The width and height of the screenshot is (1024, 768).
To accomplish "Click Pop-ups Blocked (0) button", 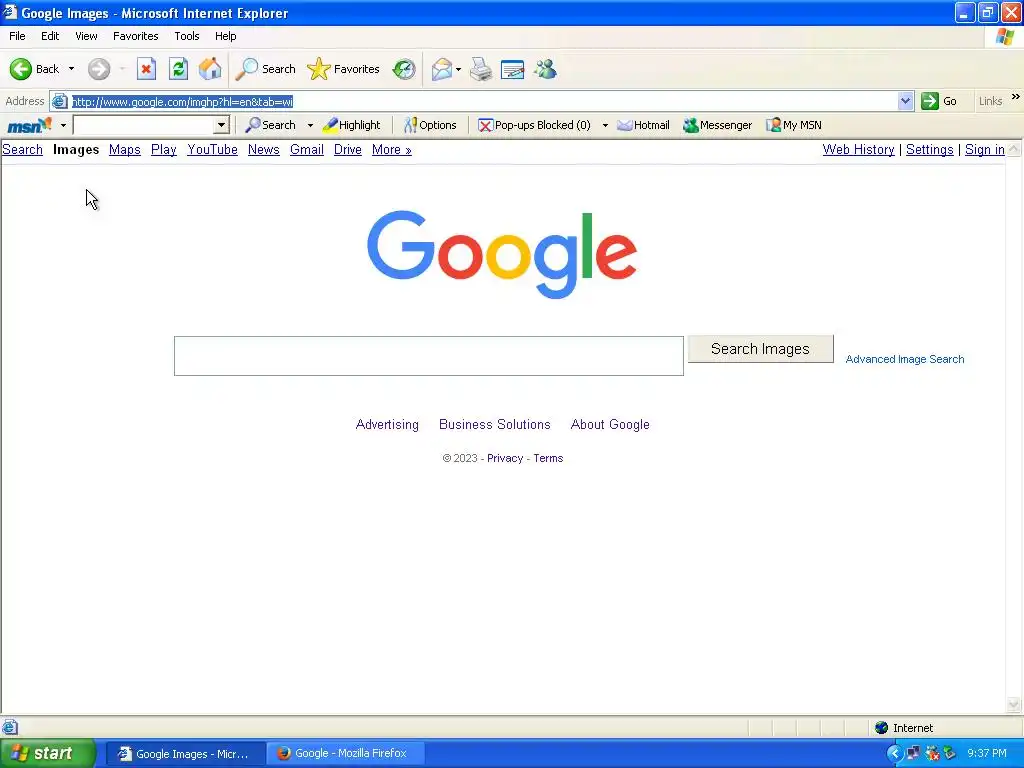I will click(534, 125).
